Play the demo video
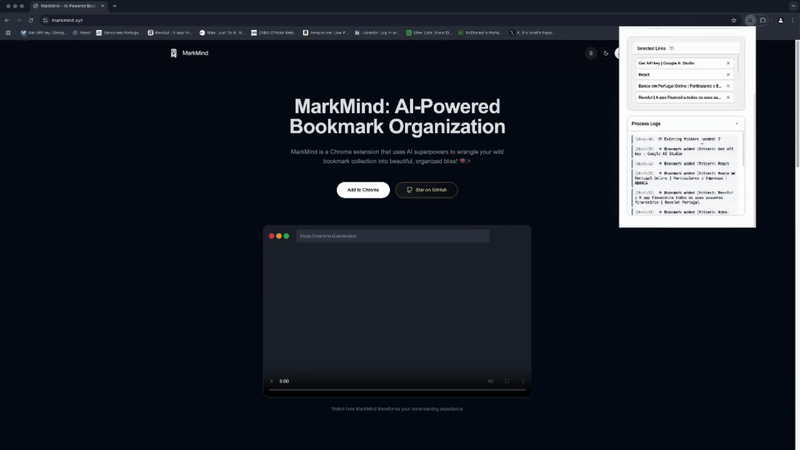Screen dimensions: 800x450 [271, 381]
